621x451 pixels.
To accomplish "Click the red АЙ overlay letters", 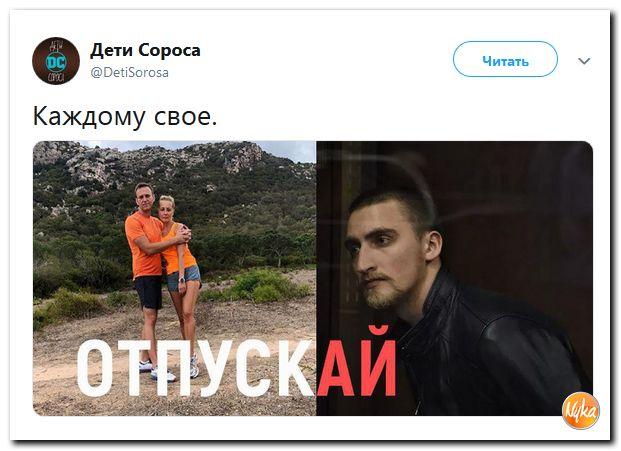I will click(x=357, y=361).
